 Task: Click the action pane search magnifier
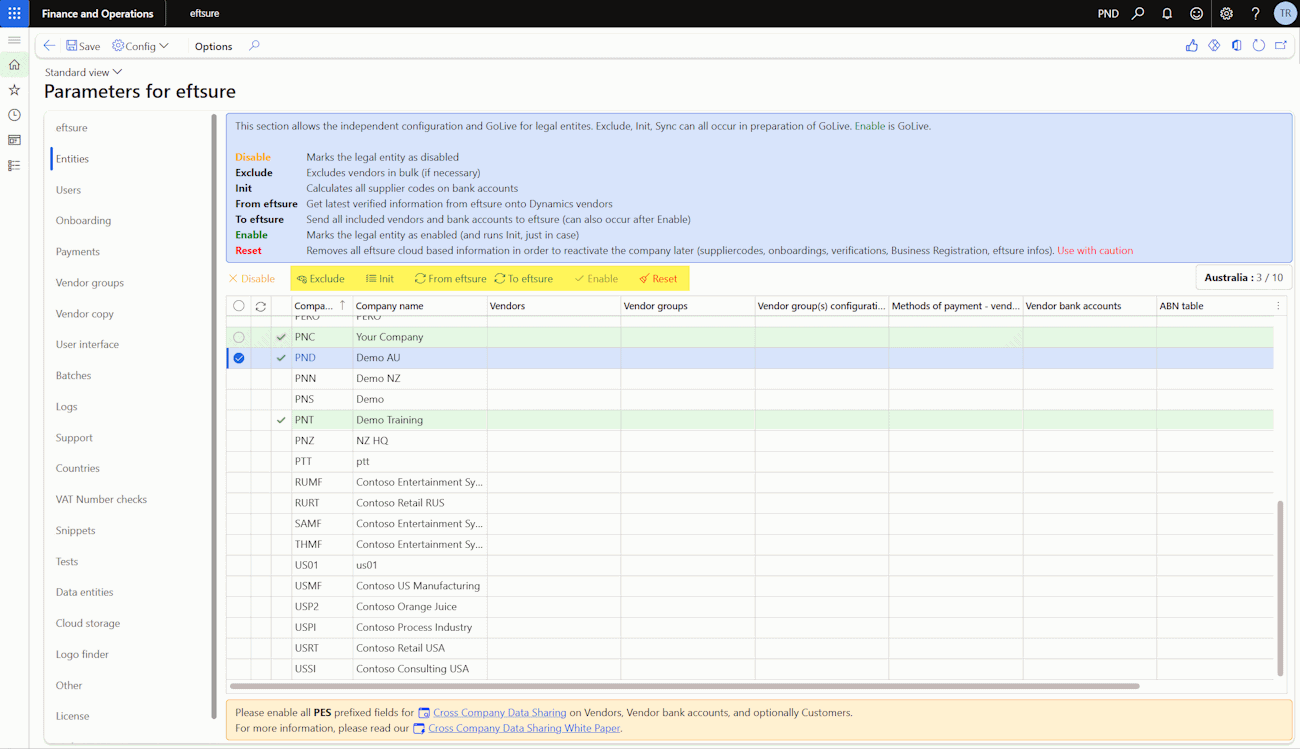(254, 46)
